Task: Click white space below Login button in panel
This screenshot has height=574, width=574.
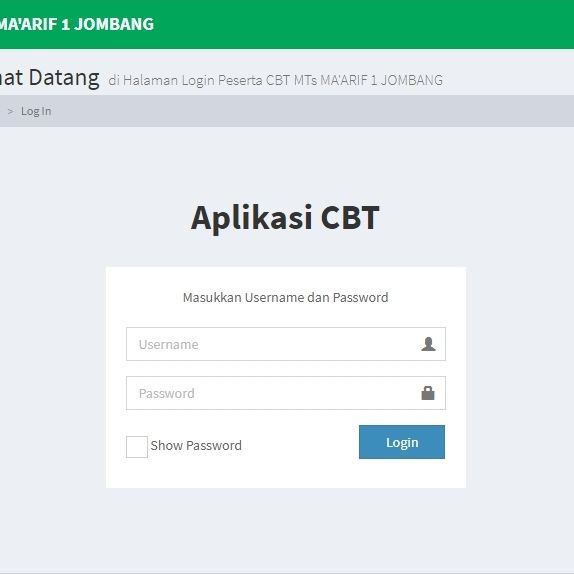Action: (402, 473)
